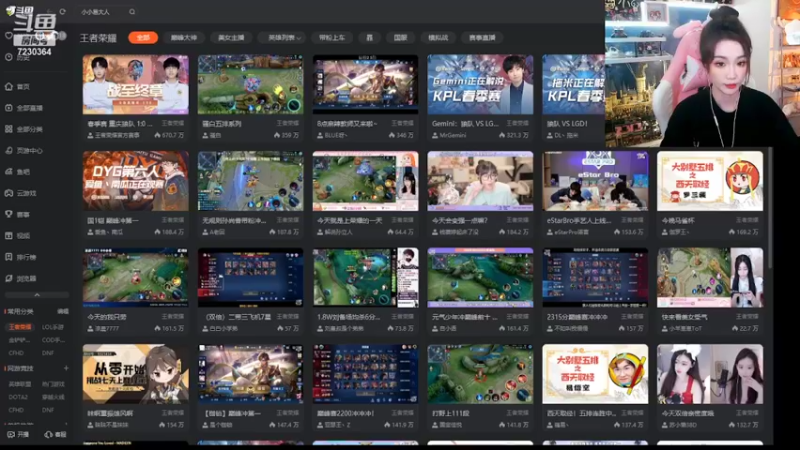Open the Gemini正在解说 KPL春季赛 thumbnail
The image size is (800, 450).
[480, 85]
